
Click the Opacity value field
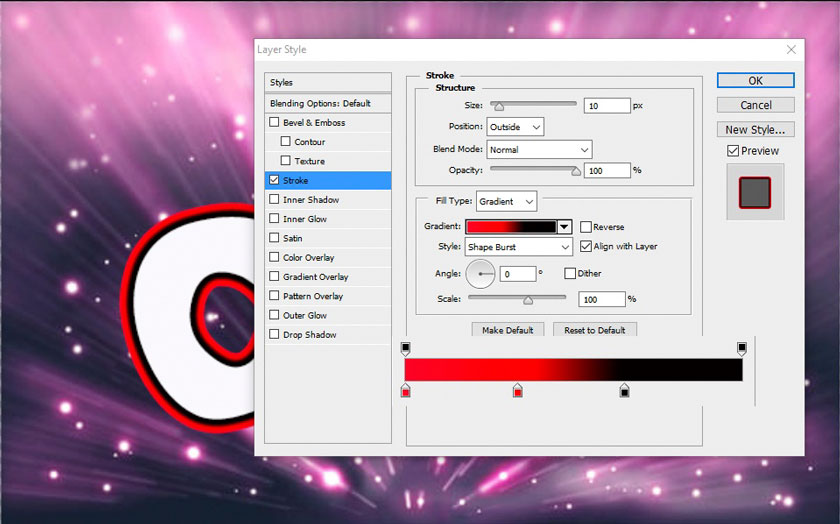(x=608, y=171)
